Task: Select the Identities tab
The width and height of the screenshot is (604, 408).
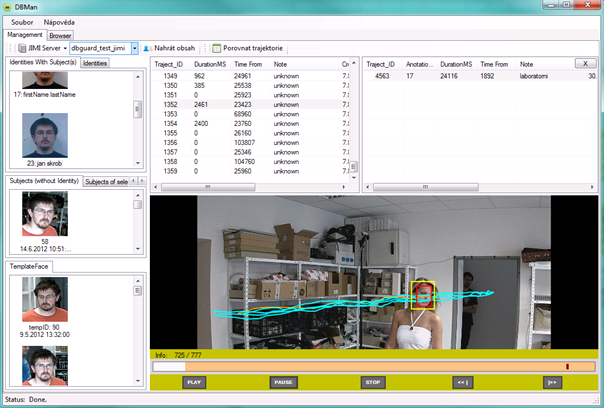Action: coord(95,63)
